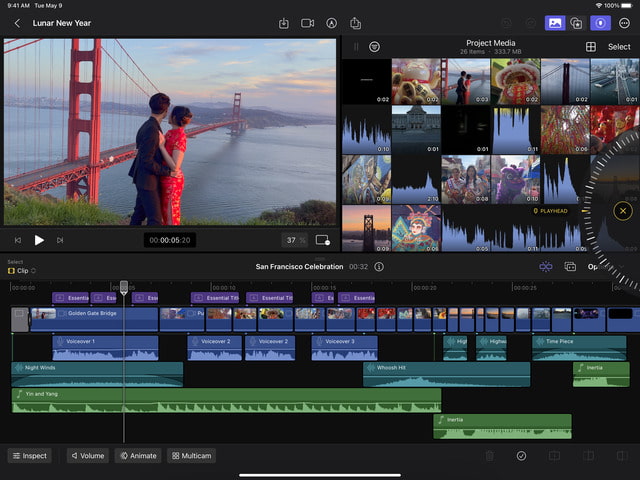The height and width of the screenshot is (480, 640).
Task: Open the viewer zoom percentage menu
Action: [x=295, y=240]
